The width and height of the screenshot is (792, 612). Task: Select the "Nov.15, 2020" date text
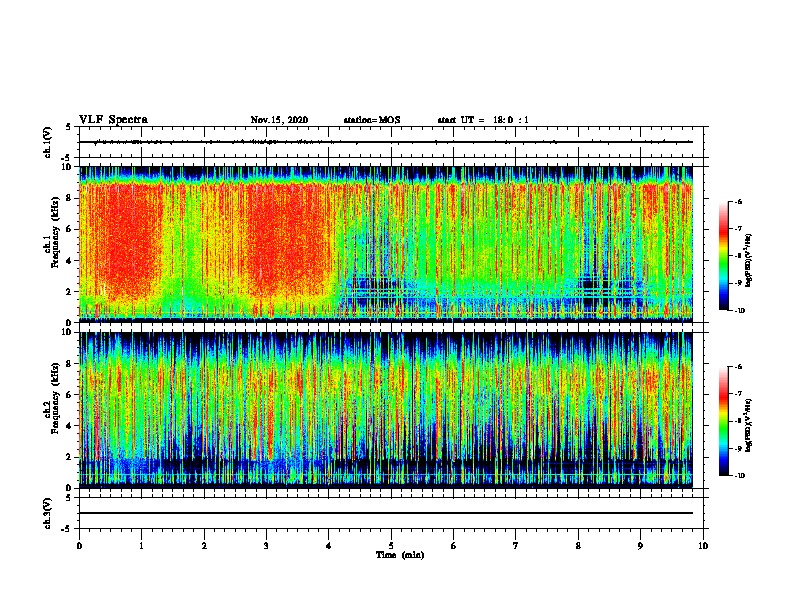[x=279, y=120]
